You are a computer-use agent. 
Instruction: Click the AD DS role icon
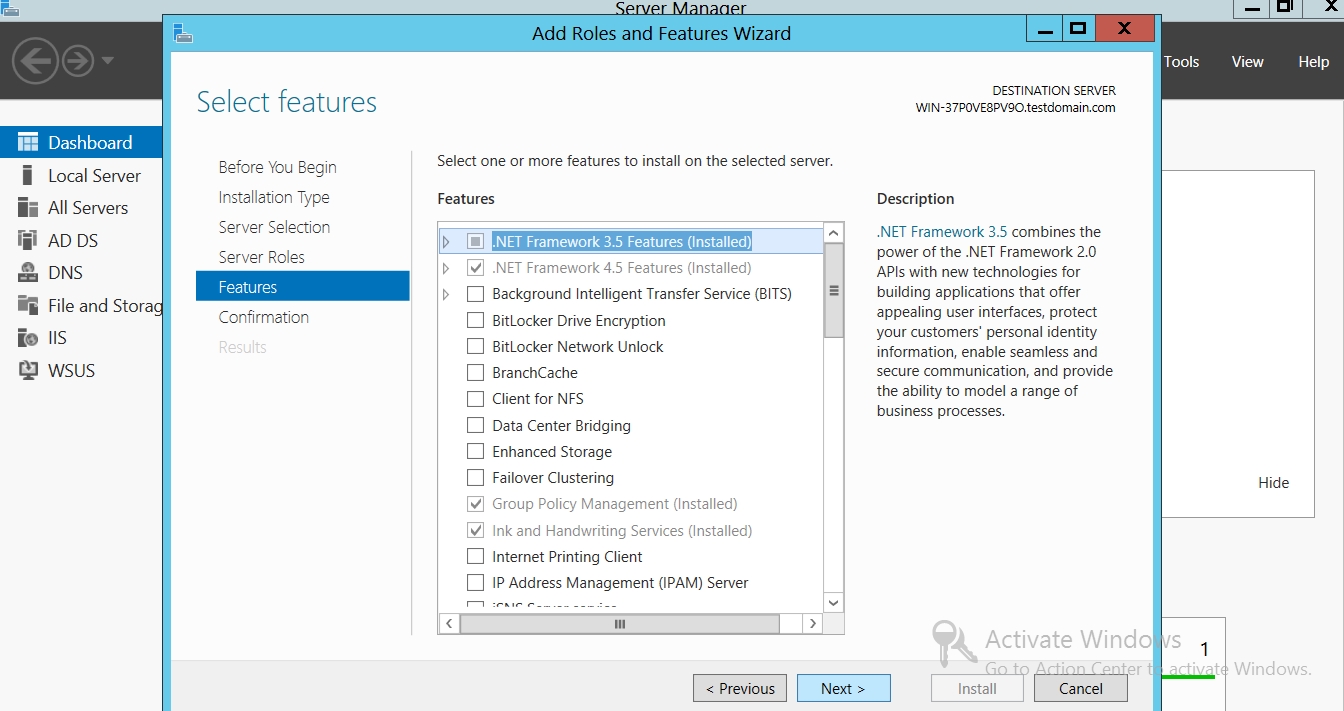28,240
